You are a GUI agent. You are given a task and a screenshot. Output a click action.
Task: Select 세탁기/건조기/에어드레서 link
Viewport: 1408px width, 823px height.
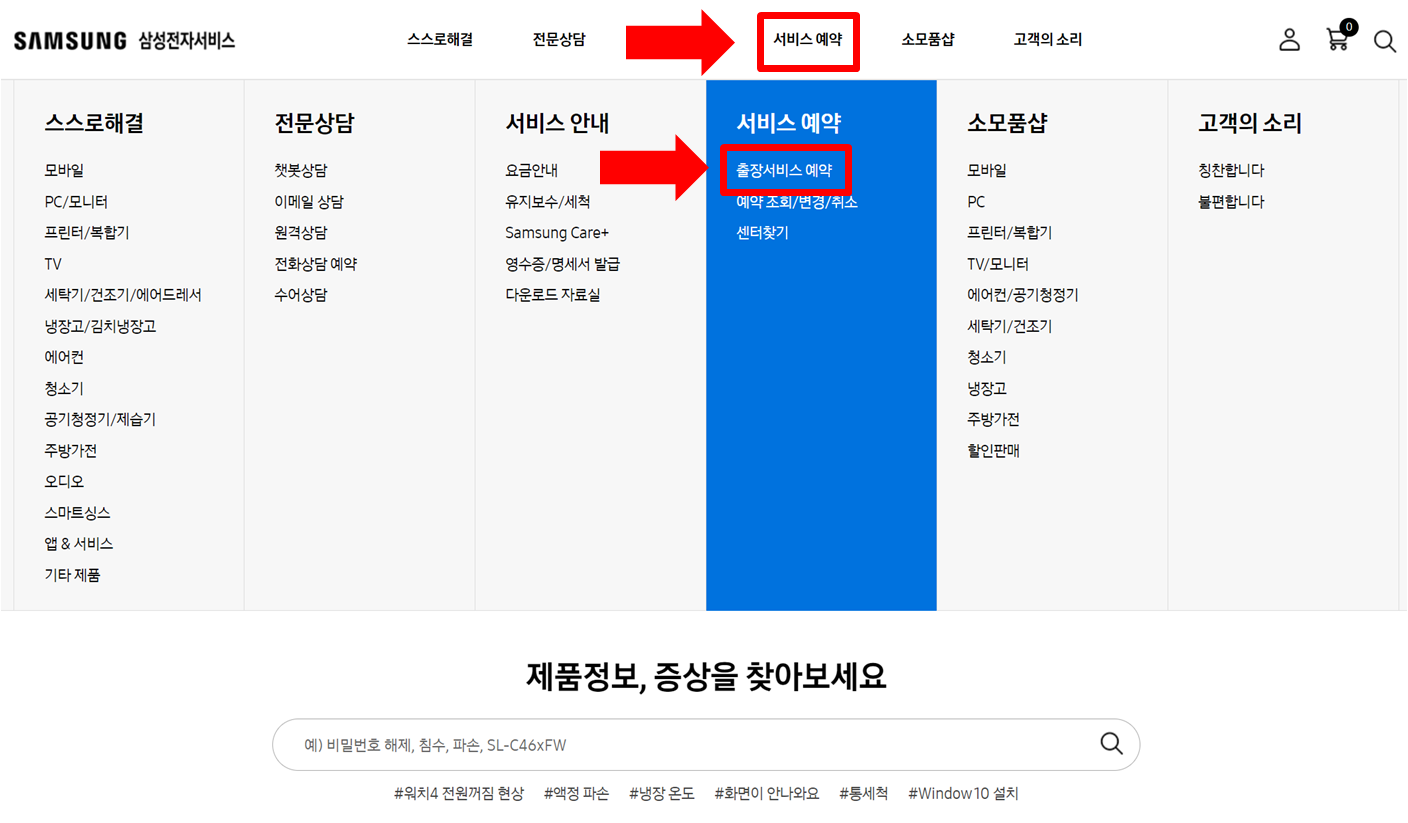[123, 295]
